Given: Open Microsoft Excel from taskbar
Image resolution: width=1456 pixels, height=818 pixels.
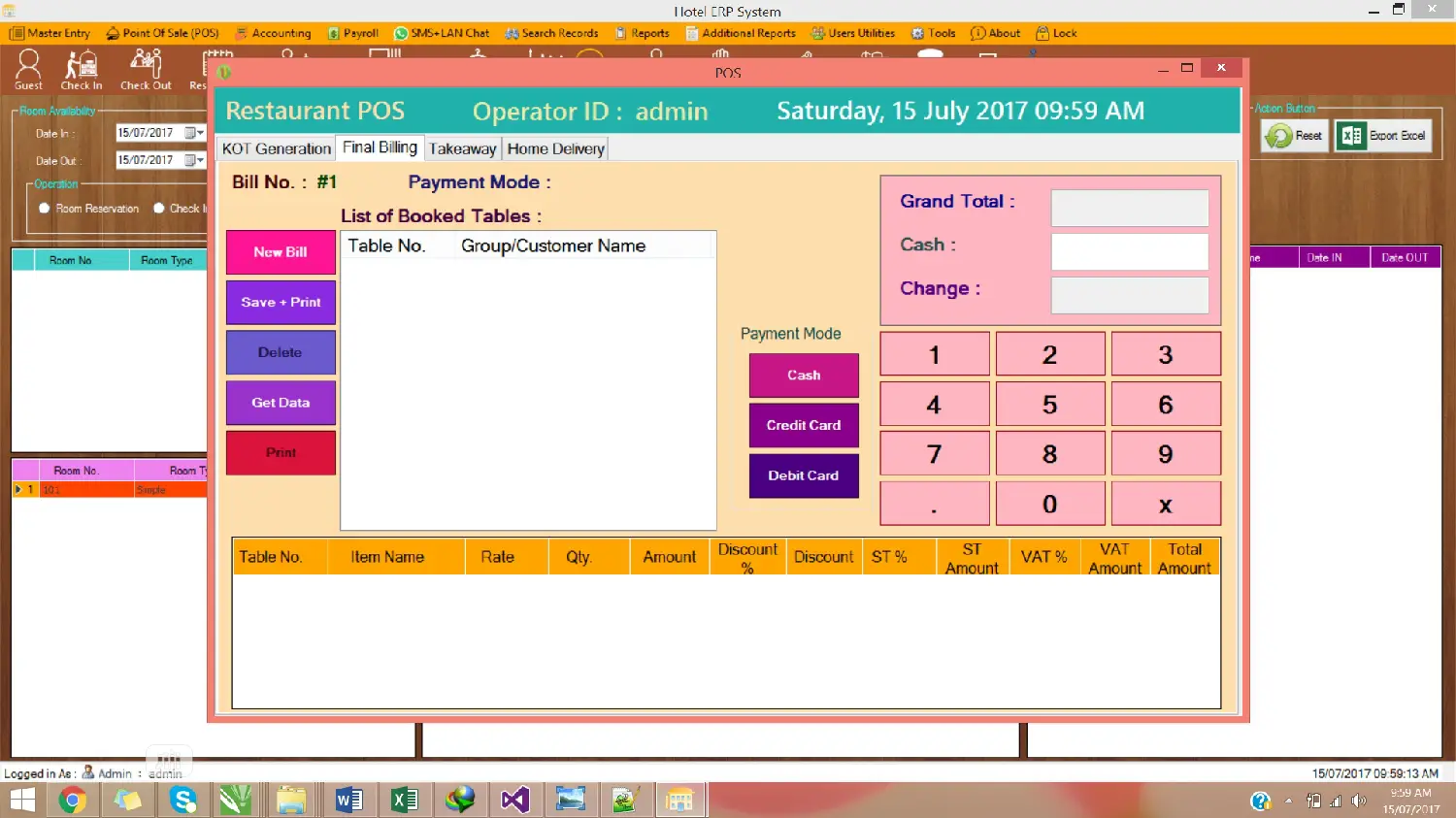Looking at the screenshot, I should 404,800.
